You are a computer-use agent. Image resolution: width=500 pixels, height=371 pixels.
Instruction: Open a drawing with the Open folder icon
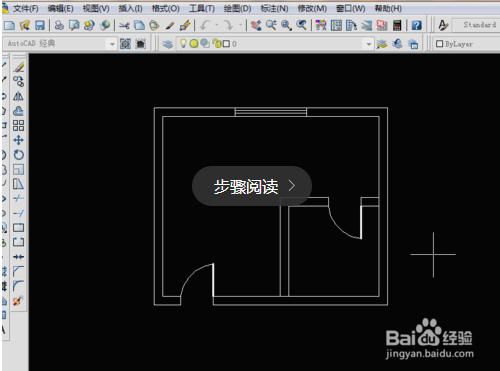pos(24,25)
